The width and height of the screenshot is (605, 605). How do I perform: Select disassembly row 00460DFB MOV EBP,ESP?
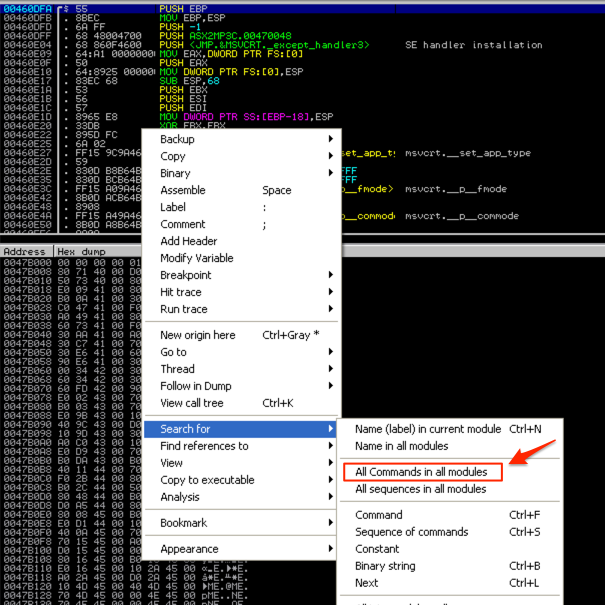[302, 18]
